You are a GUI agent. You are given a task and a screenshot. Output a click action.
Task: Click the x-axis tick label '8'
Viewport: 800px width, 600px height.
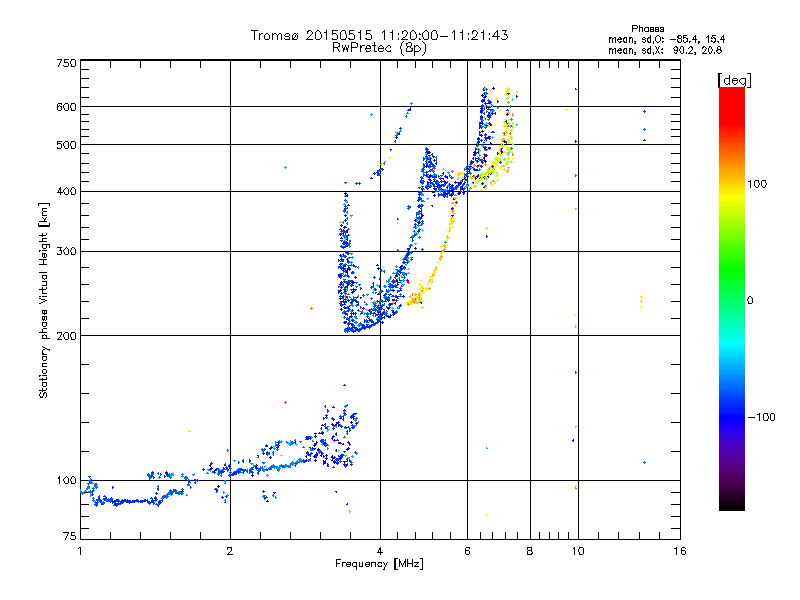[530, 551]
